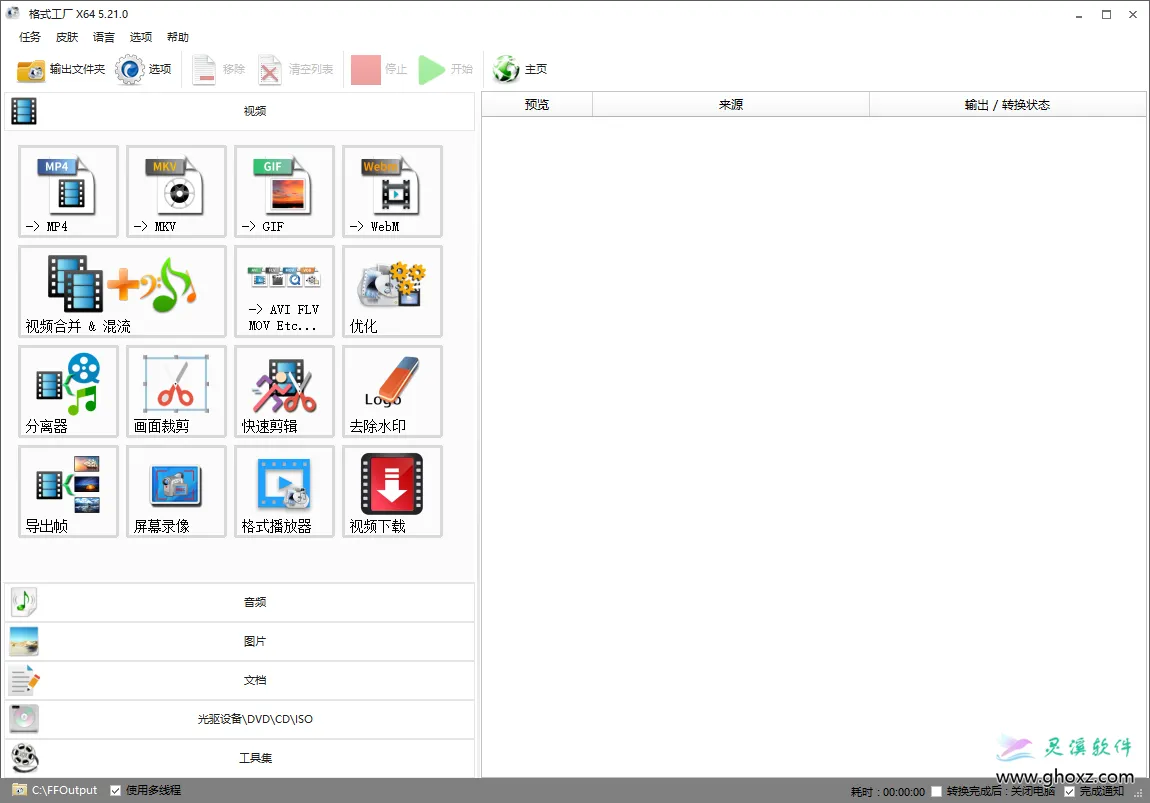Click the Home Page (主页) button

pos(521,70)
